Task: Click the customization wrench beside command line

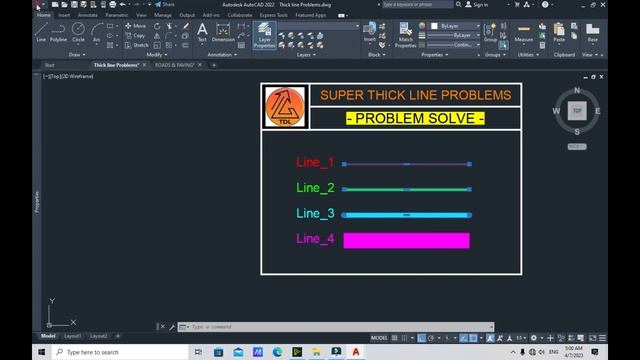Action: (x=172, y=327)
